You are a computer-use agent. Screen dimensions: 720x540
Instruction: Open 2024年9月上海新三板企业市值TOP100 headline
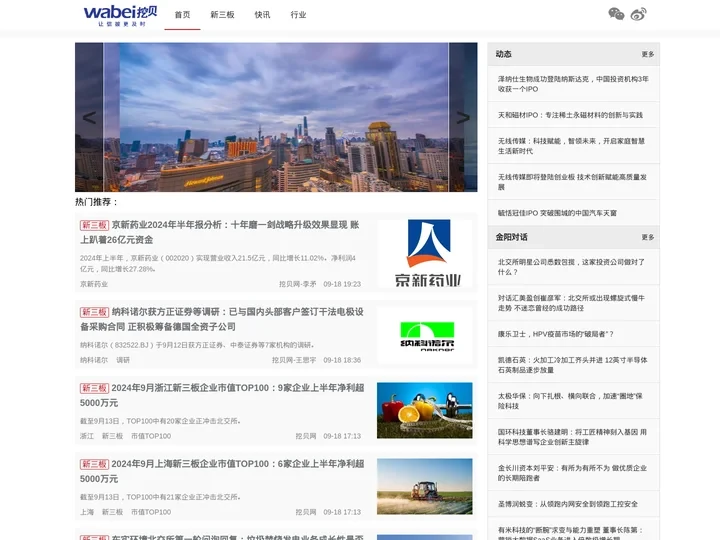point(222,471)
